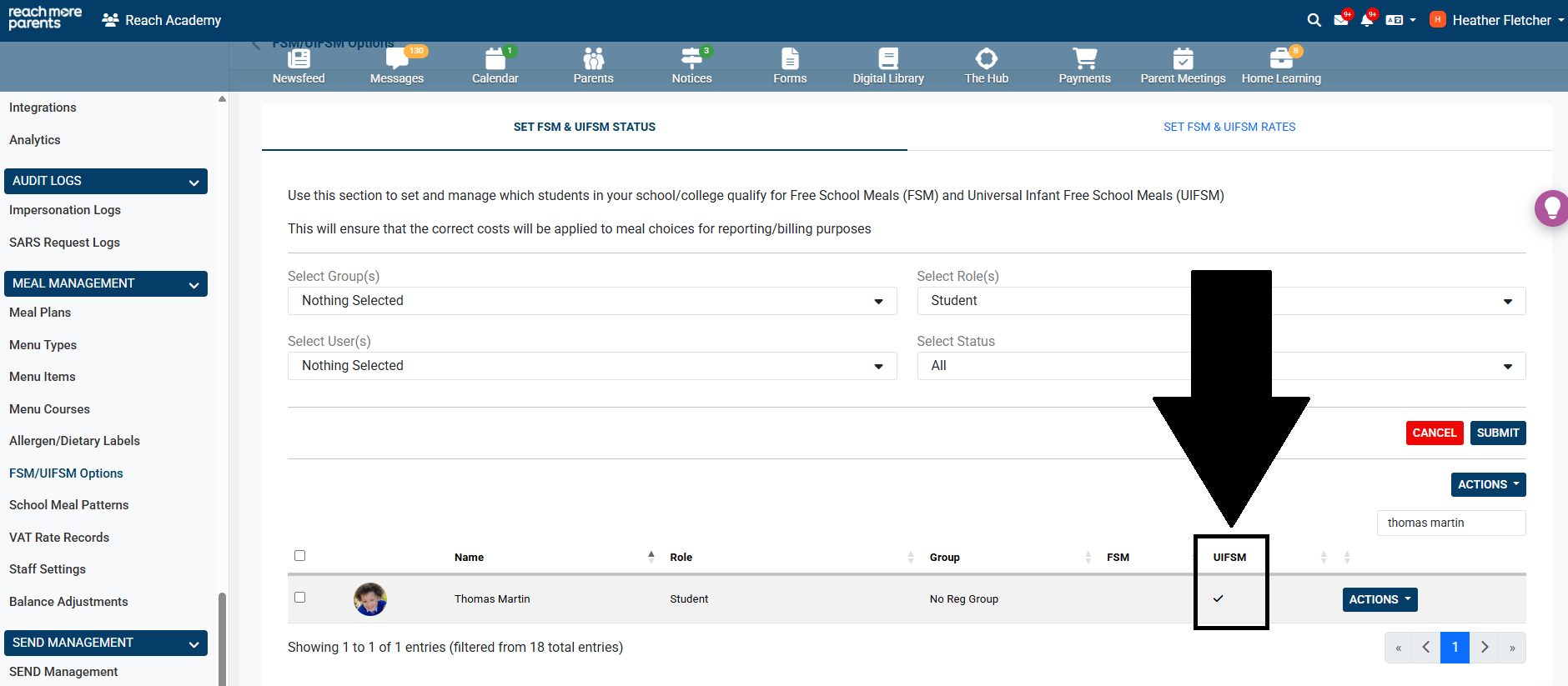Screen dimensions: 1568x686
Task: Go to the Parents section icon
Action: pyautogui.click(x=593, y=59)
